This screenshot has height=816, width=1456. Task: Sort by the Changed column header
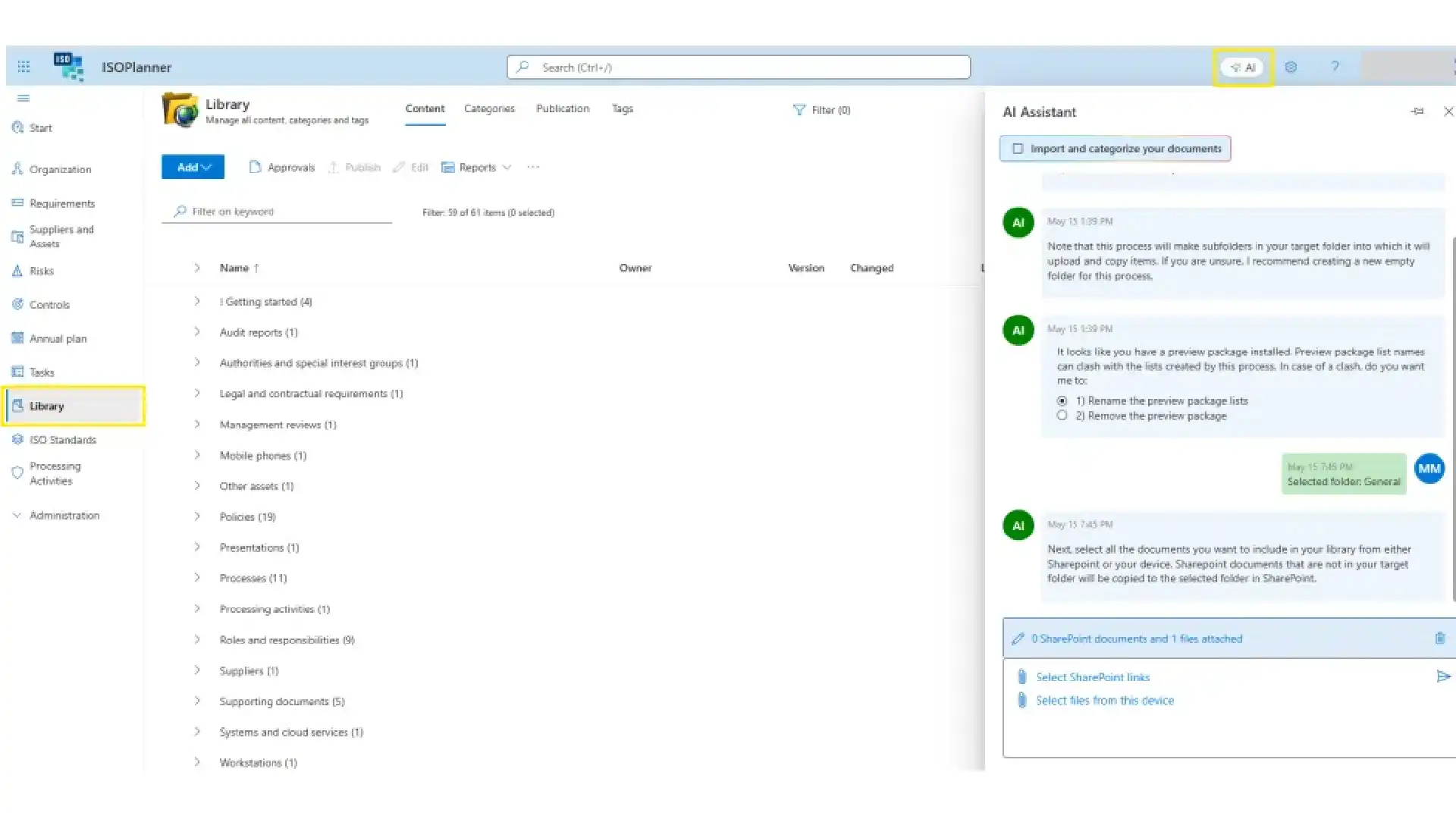point(871,268)
